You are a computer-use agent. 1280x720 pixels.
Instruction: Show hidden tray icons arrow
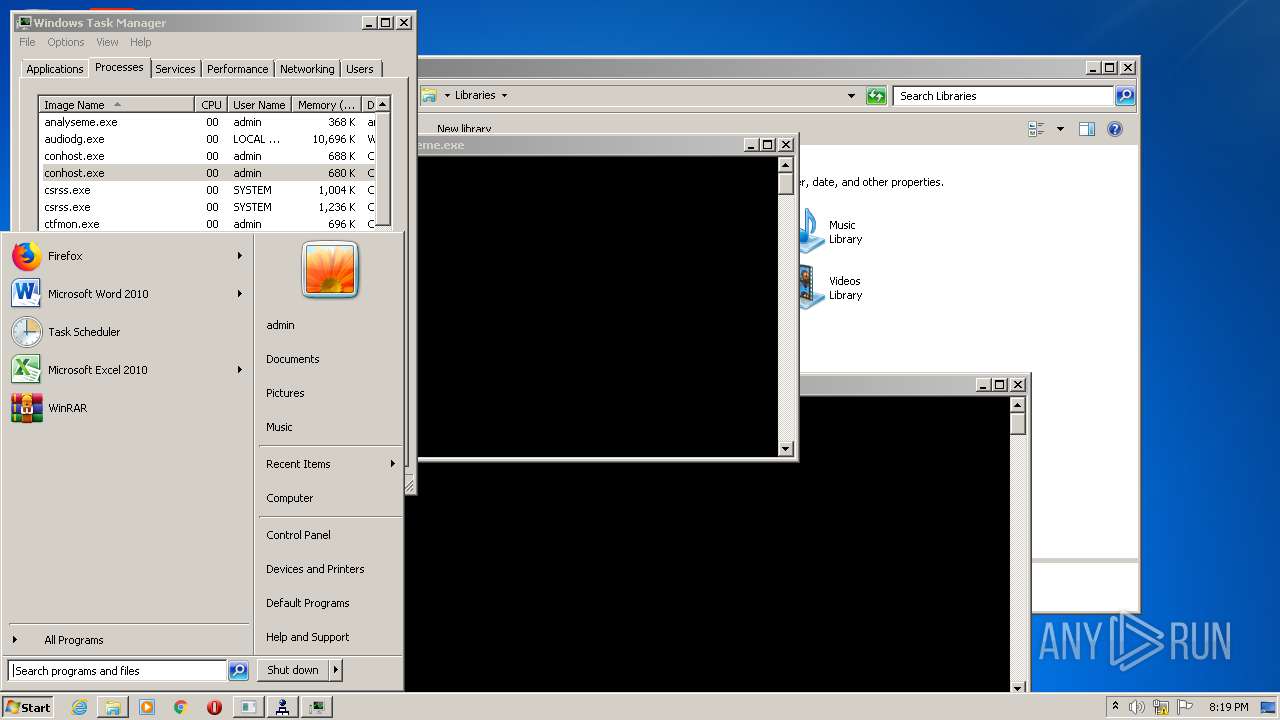pyautogui.click(x=1115, y=707)
